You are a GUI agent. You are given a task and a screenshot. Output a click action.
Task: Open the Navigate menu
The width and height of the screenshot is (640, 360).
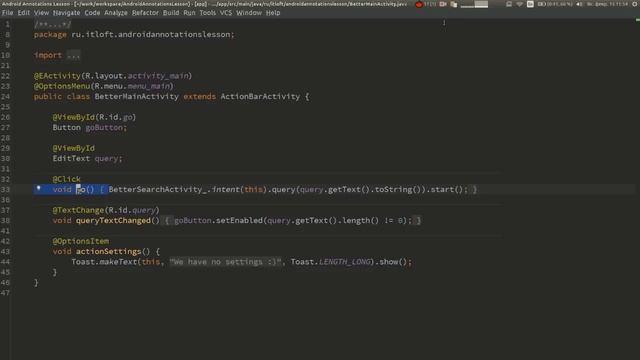(66, 13)
